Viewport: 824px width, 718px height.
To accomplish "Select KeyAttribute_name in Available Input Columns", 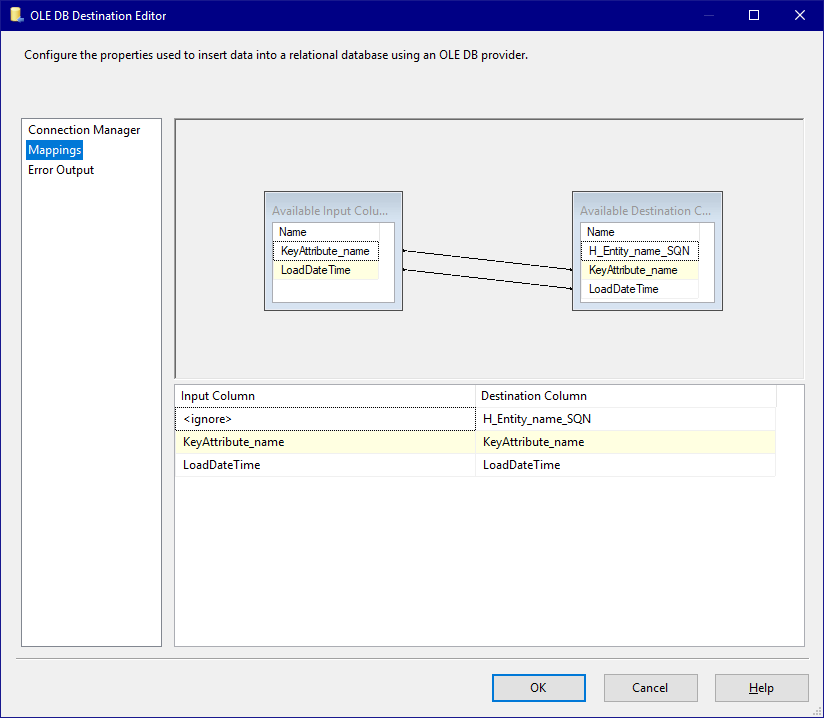I will click(326, 251).
